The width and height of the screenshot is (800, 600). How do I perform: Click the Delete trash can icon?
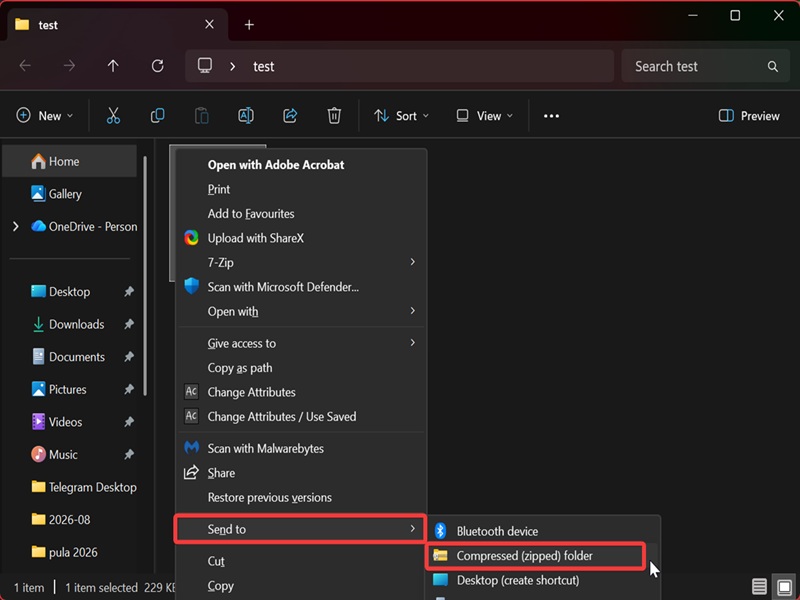tap(334, 116)
